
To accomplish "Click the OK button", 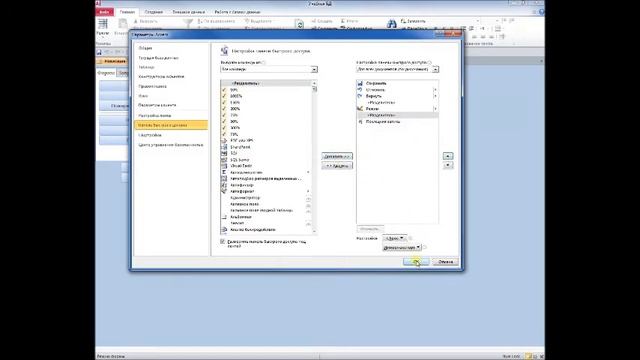I will [x=416, y=262].
